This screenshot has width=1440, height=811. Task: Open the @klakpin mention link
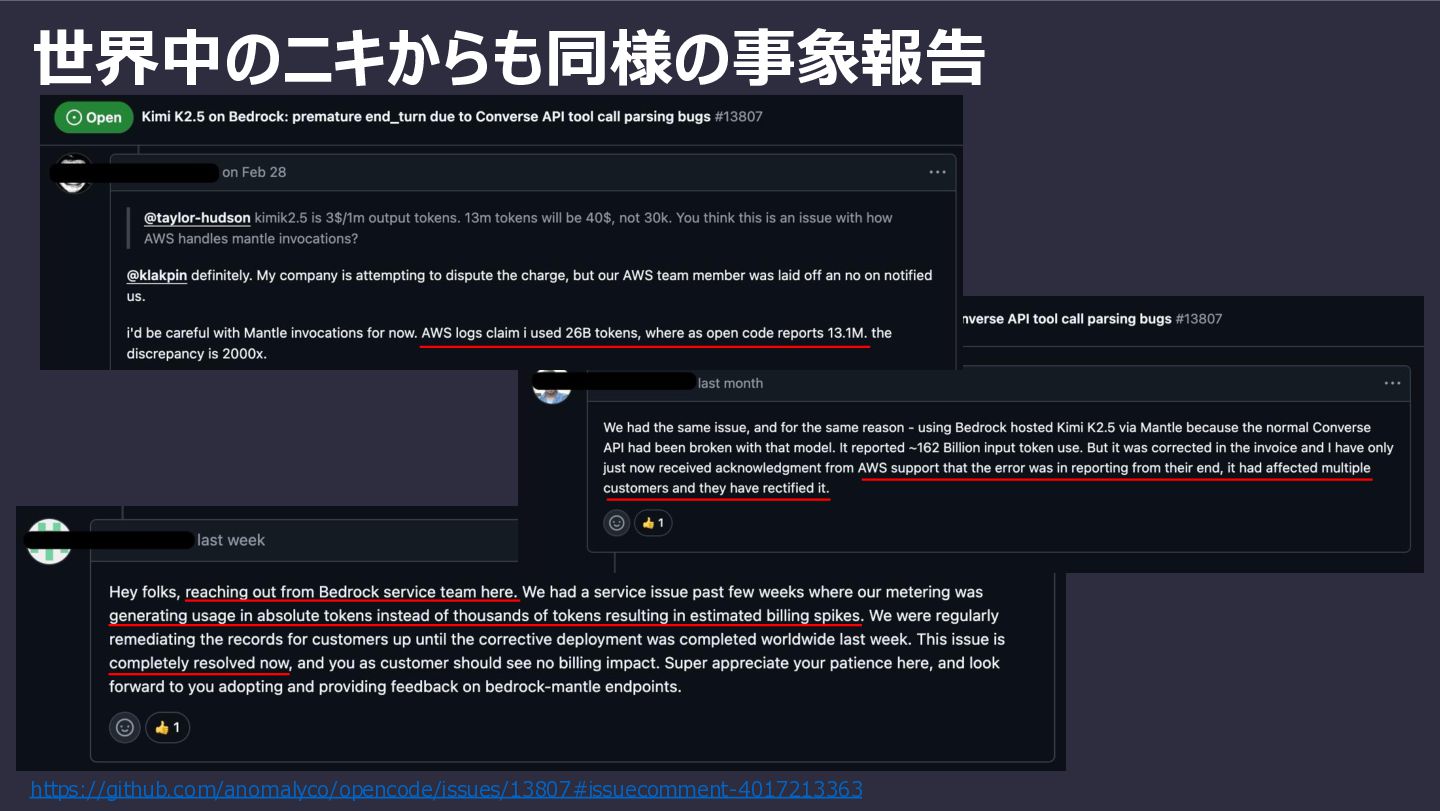157,275
